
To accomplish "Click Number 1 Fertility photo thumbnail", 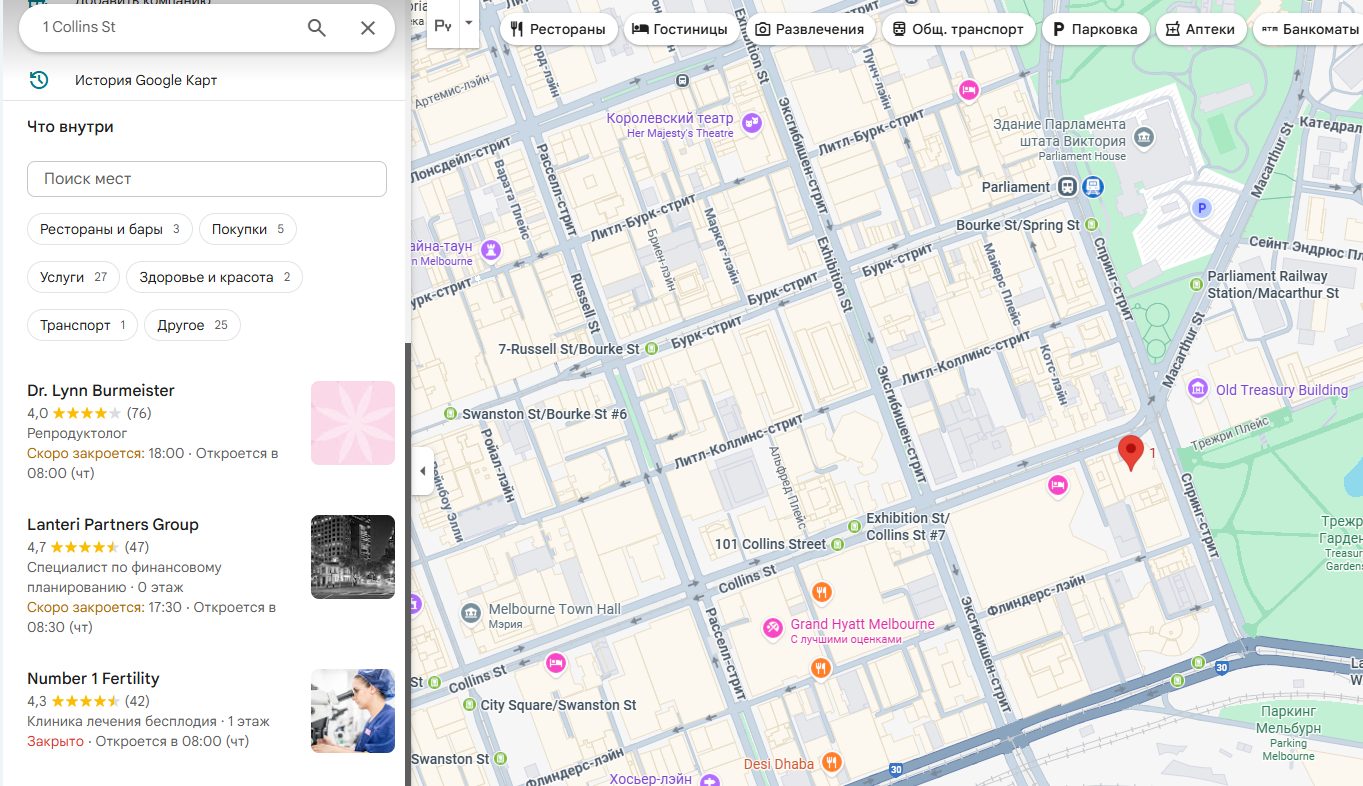I will (353, 711).
